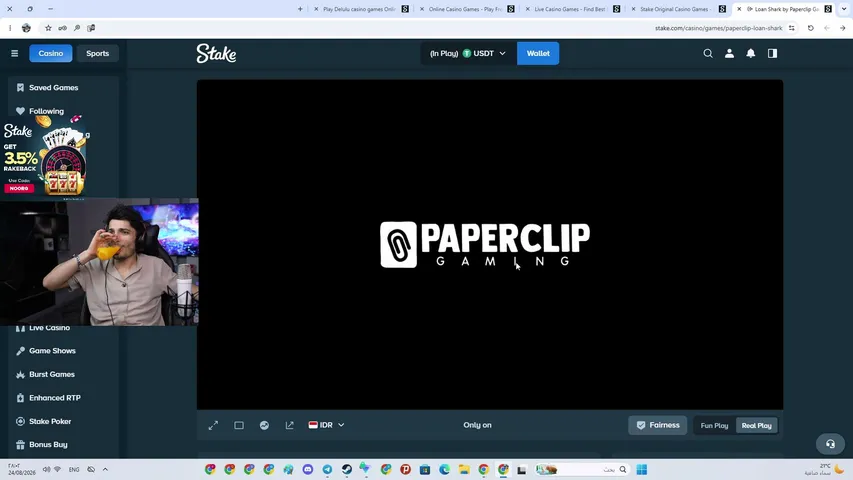This screenshot has height=480, width=853.
Task: Switch to the Online Casino Games browser tab
Action: [x=465, y=9]
